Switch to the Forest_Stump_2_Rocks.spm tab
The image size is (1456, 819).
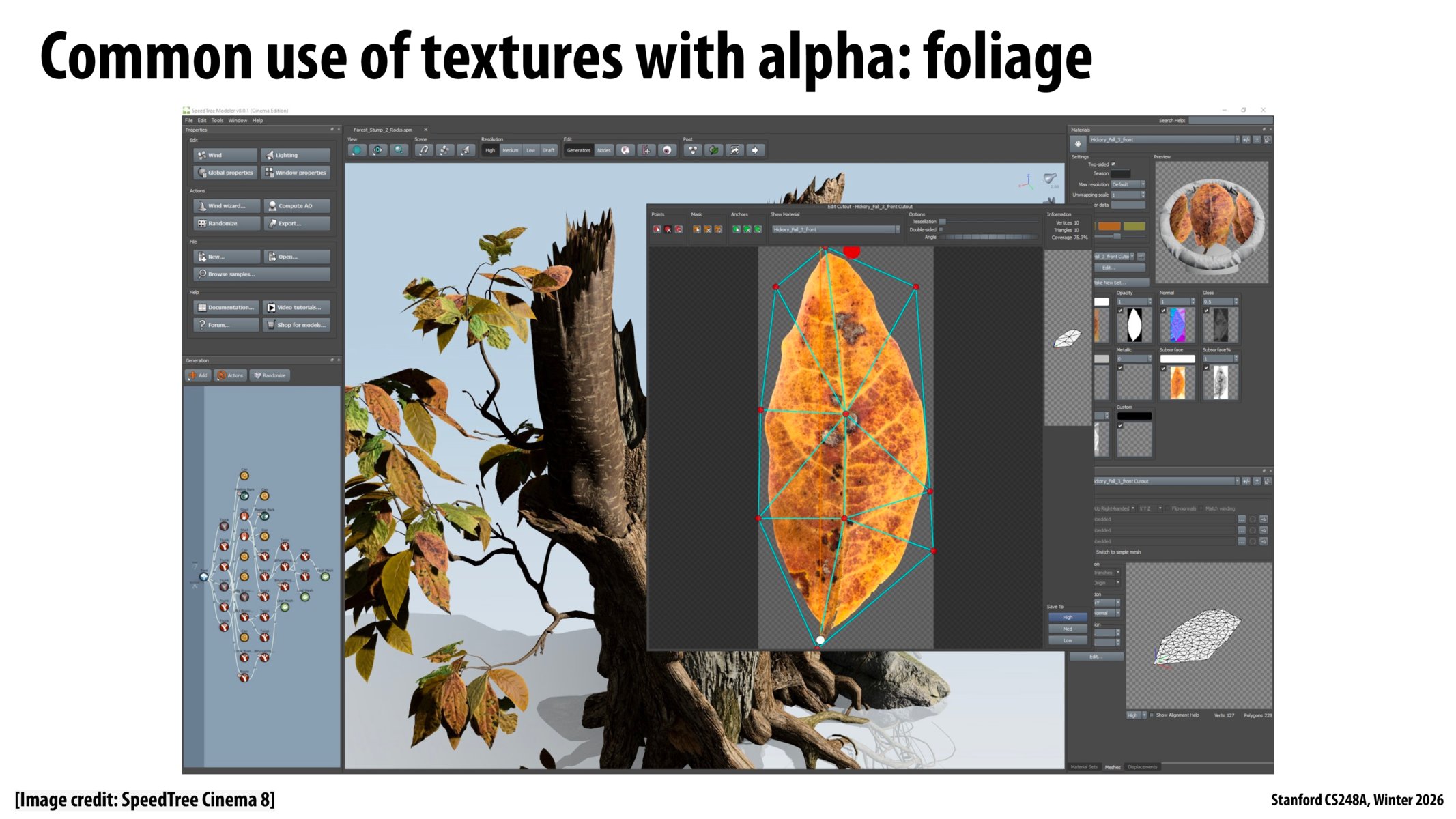[x=383, y=130]
